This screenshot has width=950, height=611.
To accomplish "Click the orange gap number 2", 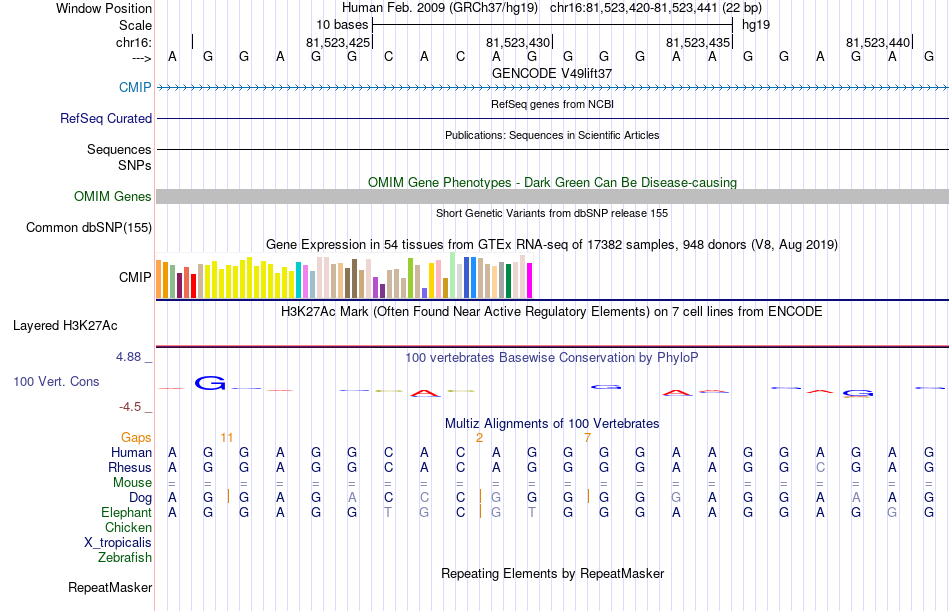I will click(x=479, y=438).
